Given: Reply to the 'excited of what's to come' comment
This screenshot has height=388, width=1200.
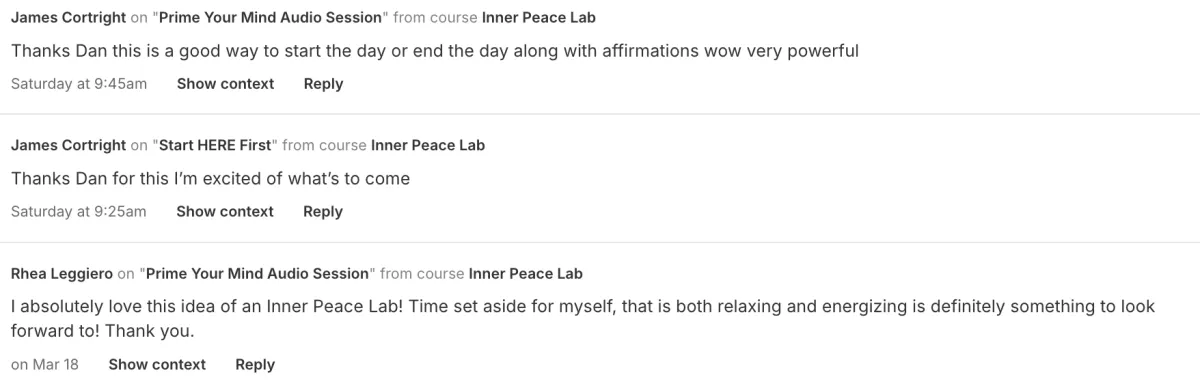Looking at the screenshot, I should tap(323, 211).
